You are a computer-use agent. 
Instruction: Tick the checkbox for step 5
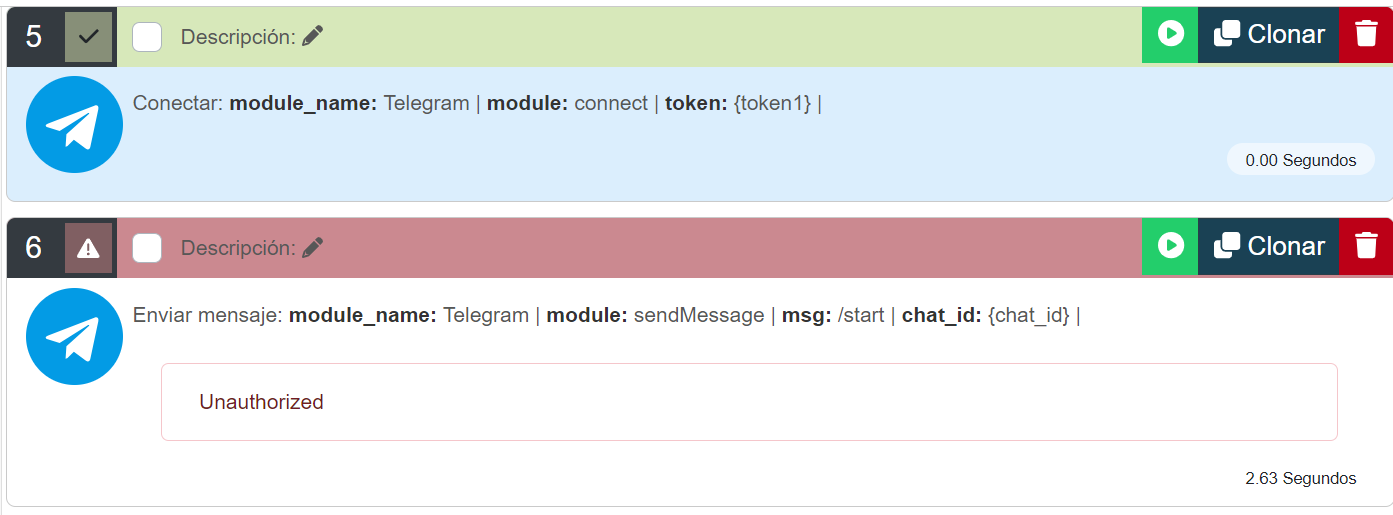tap(147, 37)
